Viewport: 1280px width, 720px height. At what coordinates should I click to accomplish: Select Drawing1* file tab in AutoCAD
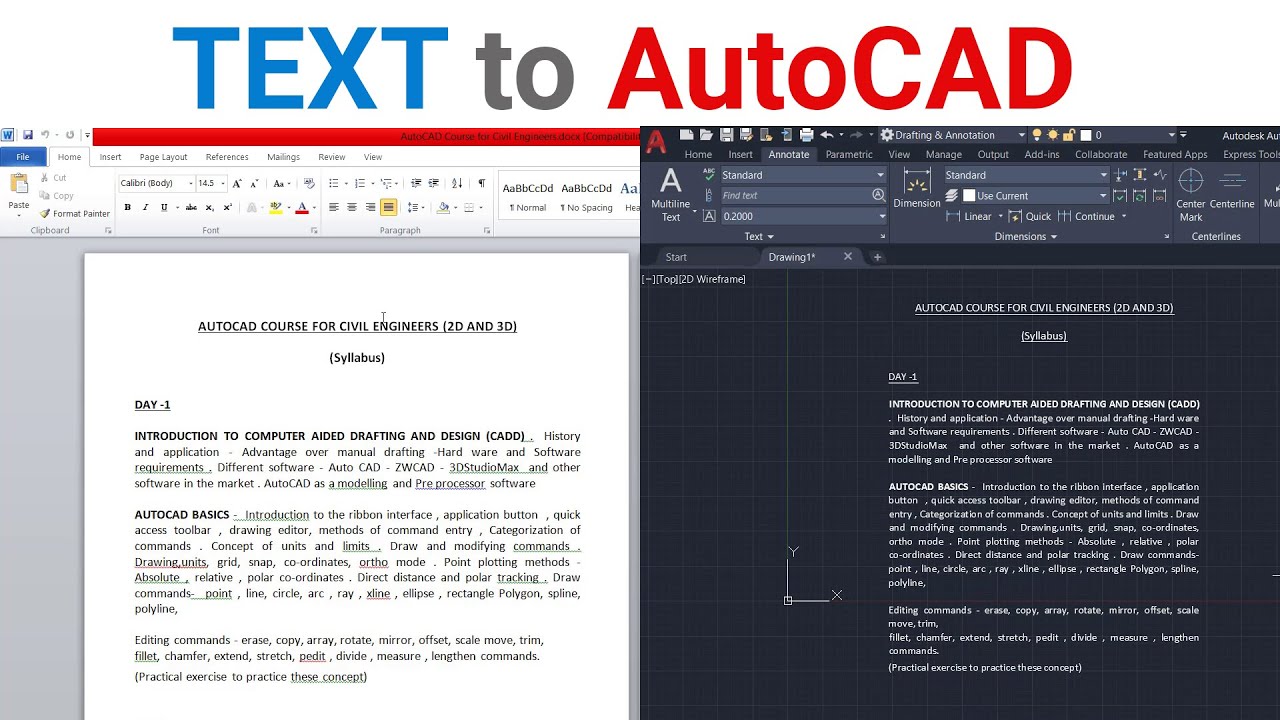(x=791, y=257)
